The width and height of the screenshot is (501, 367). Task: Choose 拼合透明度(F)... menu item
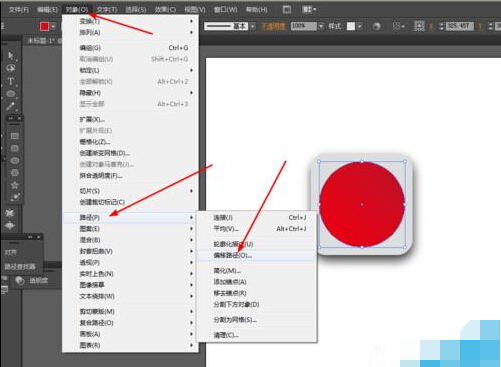pos(130,176)
